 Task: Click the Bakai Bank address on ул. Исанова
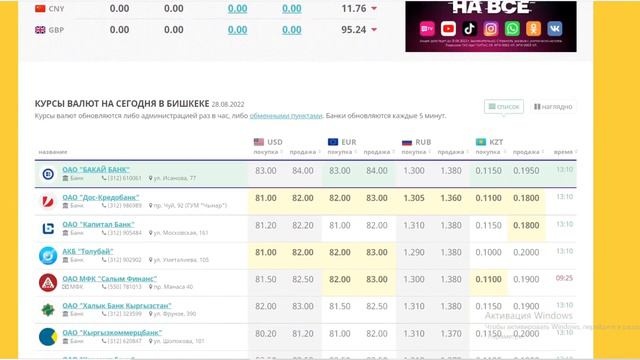pyautogui.click(x=173, y=178)
